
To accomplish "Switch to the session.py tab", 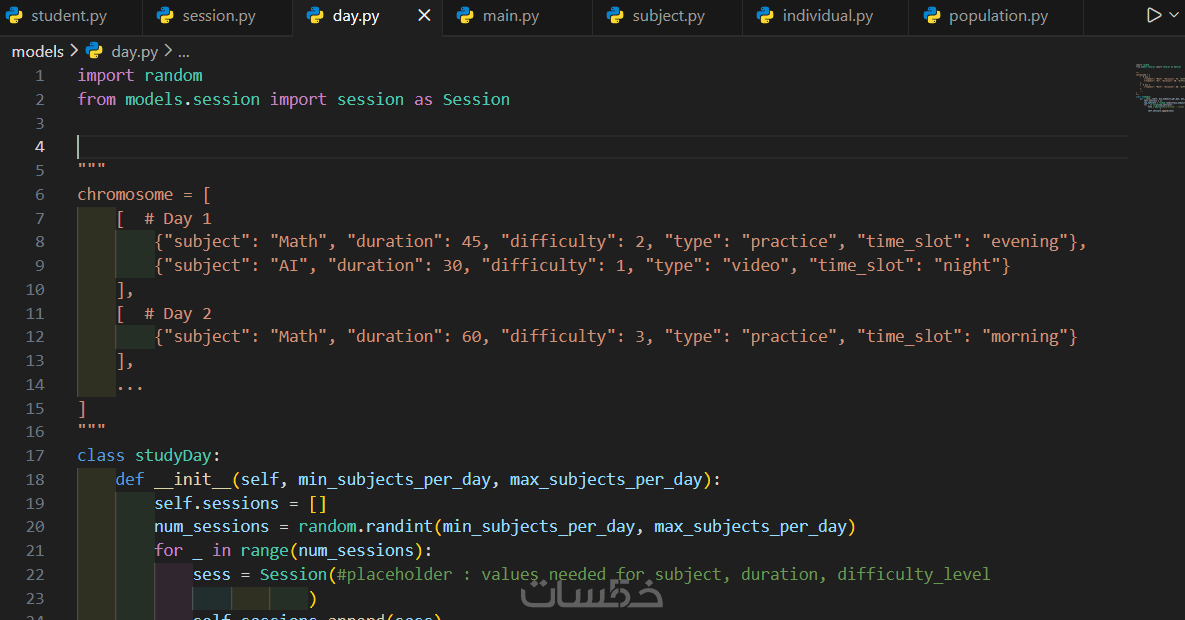I will pos(218,16).
